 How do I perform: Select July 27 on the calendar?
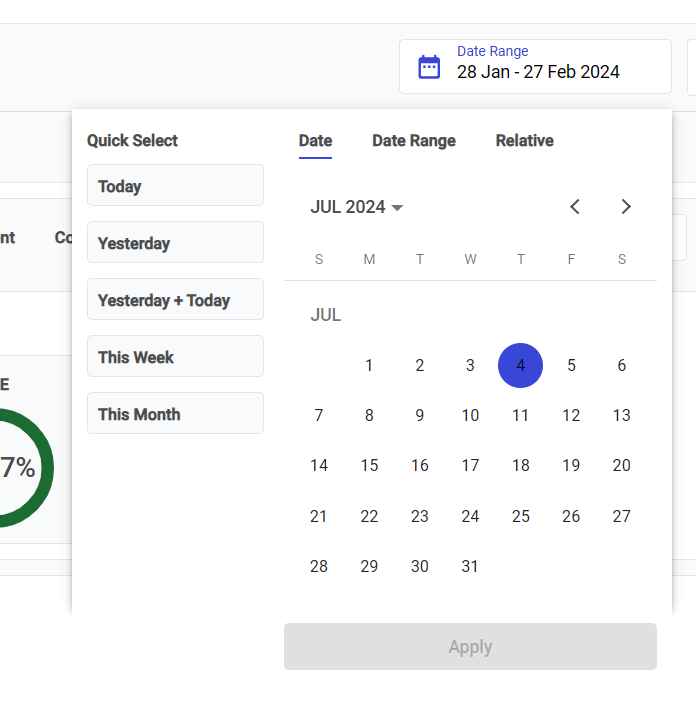pyautogui.click(x=621, y=517)
